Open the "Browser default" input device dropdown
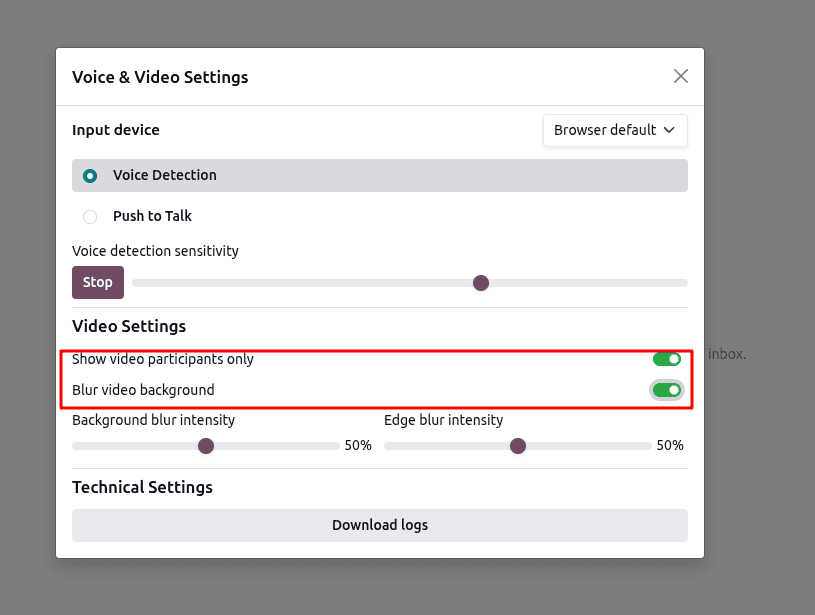Image resolution: width=815 pixels, height=615 pixels. point(614,130)
